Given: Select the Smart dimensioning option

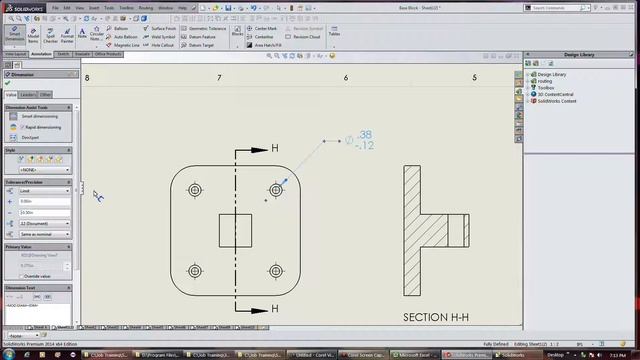Looking at the screenshot, I should 35,116.
